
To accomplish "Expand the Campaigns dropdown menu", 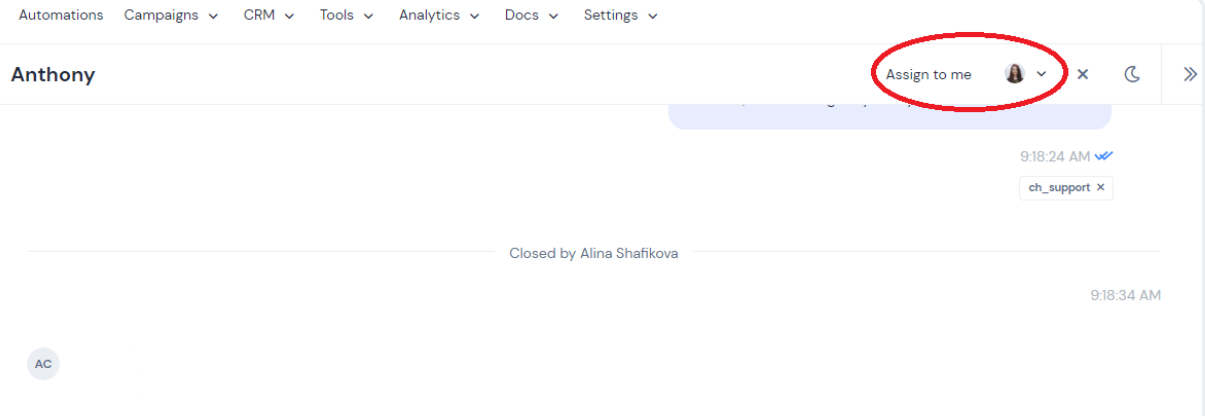I will (171, 16).
